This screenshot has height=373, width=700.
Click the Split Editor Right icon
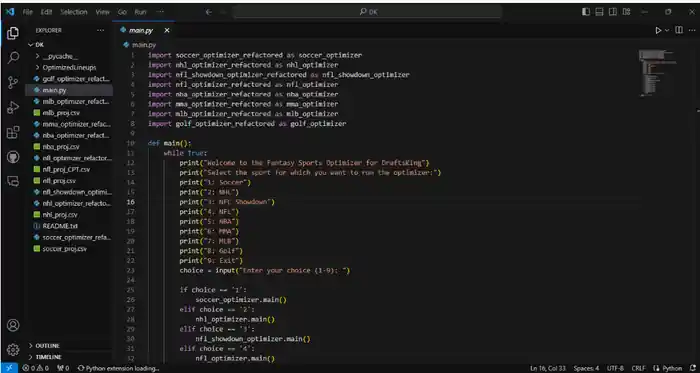[679, 30]
